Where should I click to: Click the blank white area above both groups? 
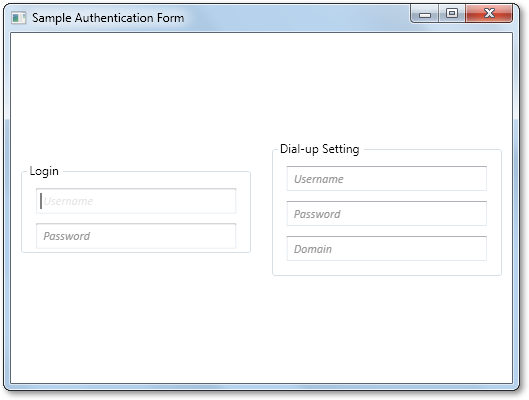261,88
